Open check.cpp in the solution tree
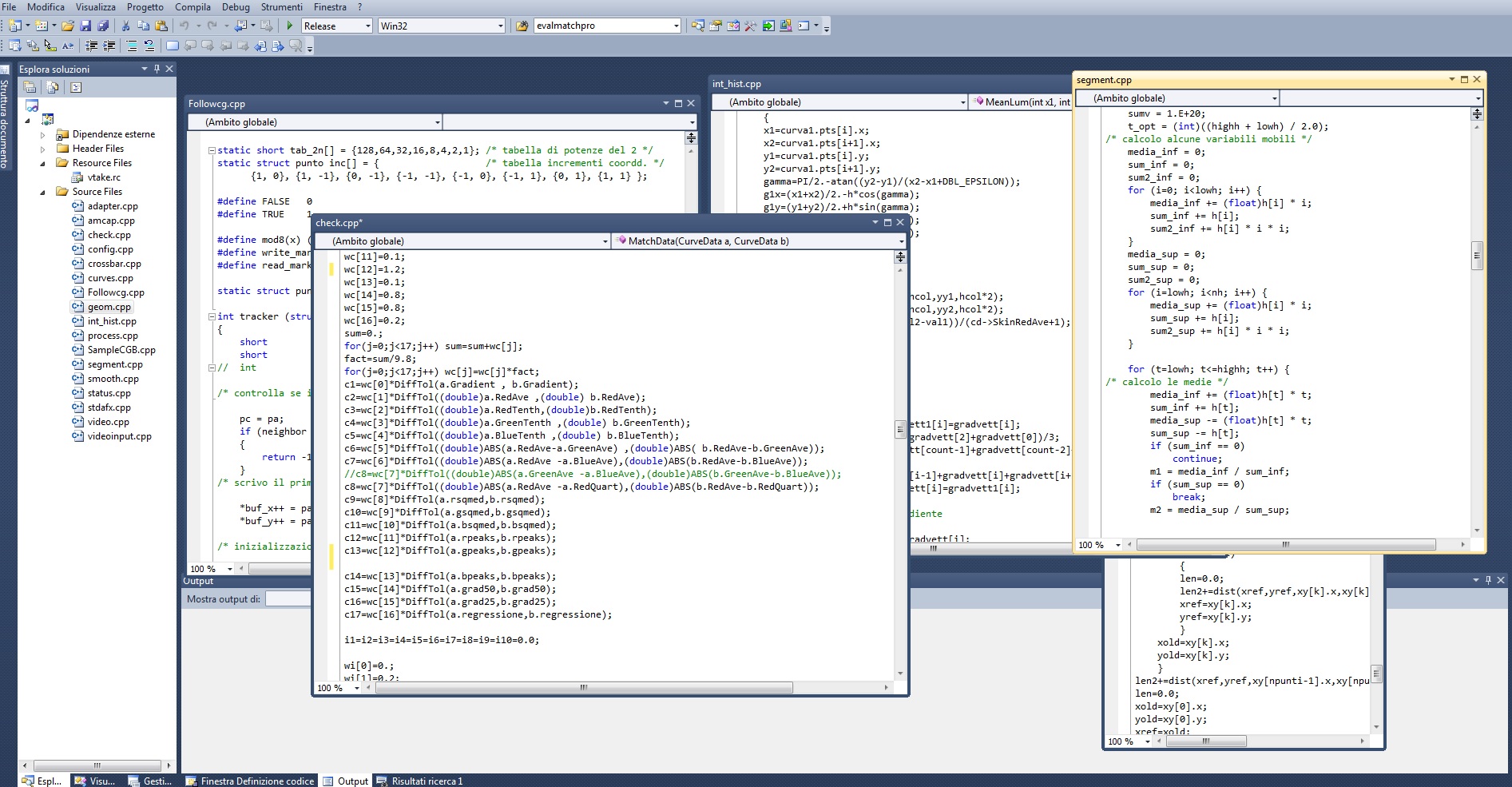The height and width of the screenshot is (787, 1512). click(109, 235)
